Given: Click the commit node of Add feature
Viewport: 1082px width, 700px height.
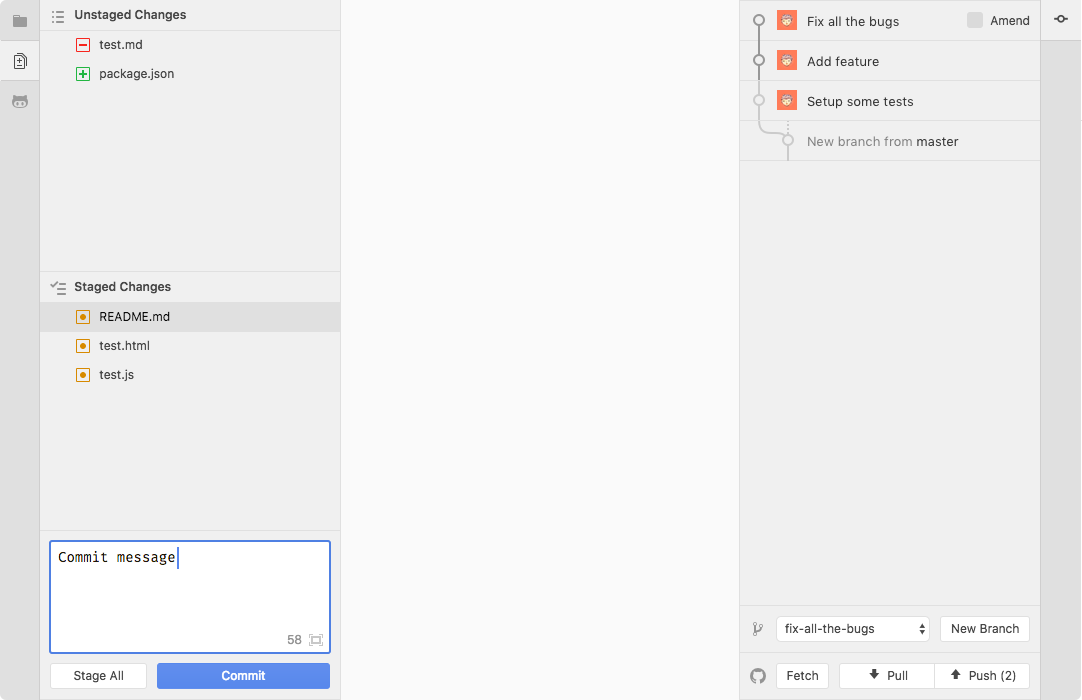Looking at the screenshot, I should point(759,60).
